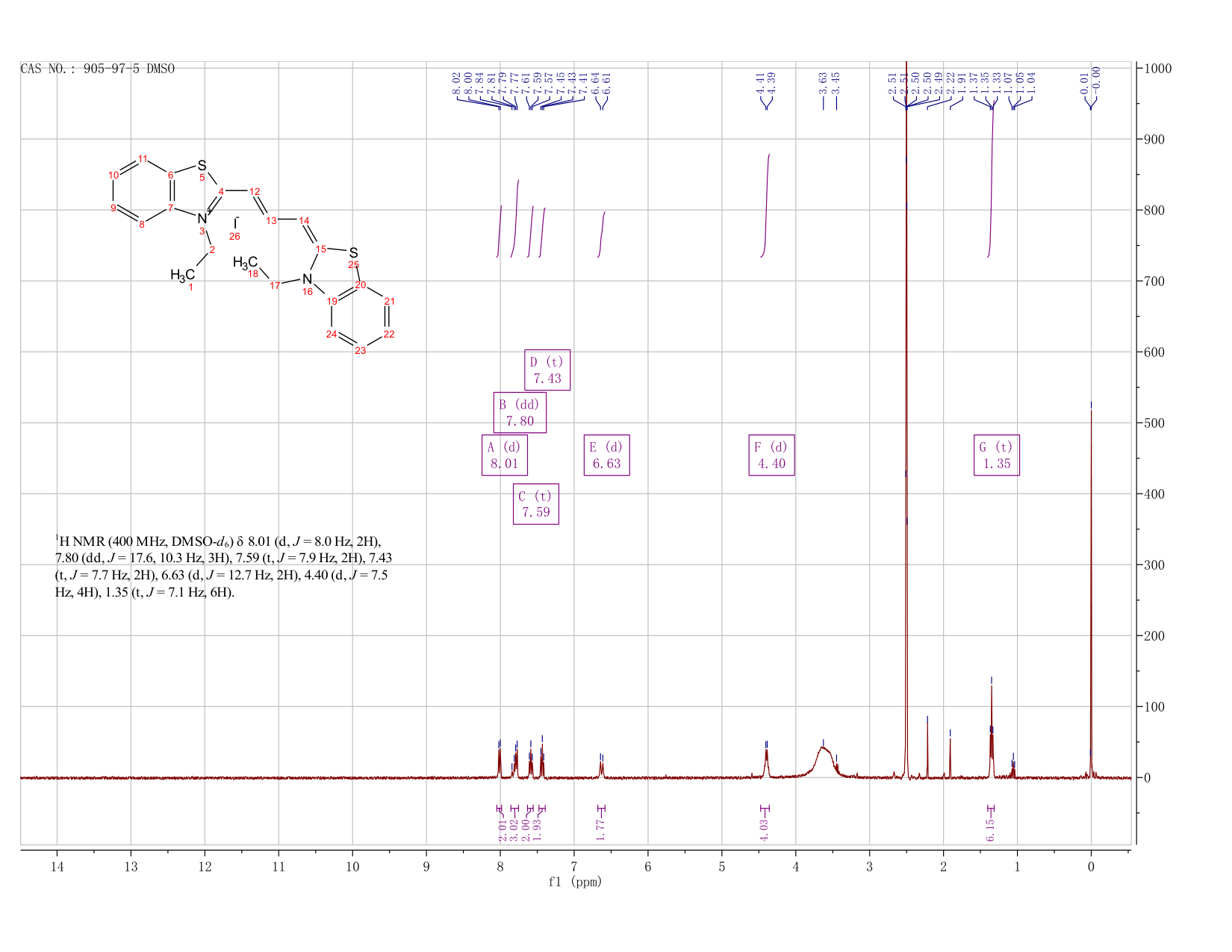
Task: Click the iodide counterion numbered 26
Action: [236, 222]
